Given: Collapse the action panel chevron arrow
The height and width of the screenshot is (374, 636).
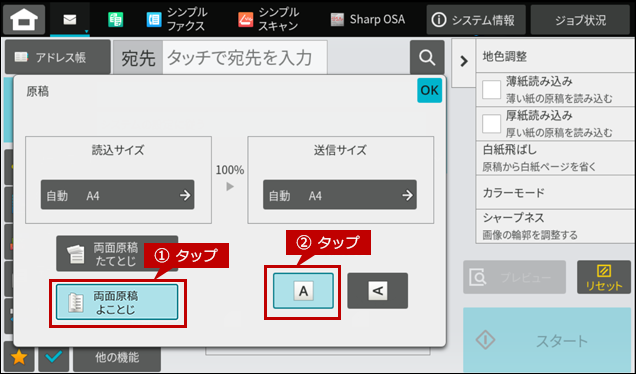Looking at the screenshot, I should pos(464,62).
